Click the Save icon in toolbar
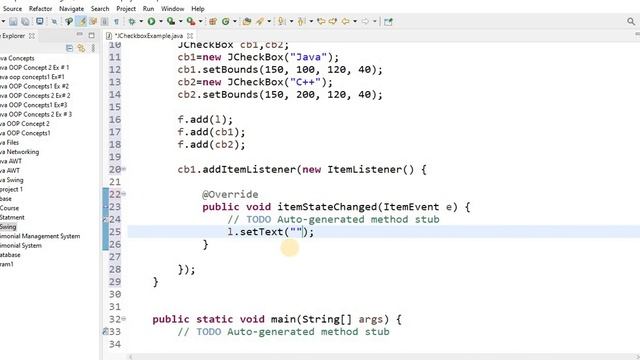Viewport: 640px width, 360px height. coord(13,22)
